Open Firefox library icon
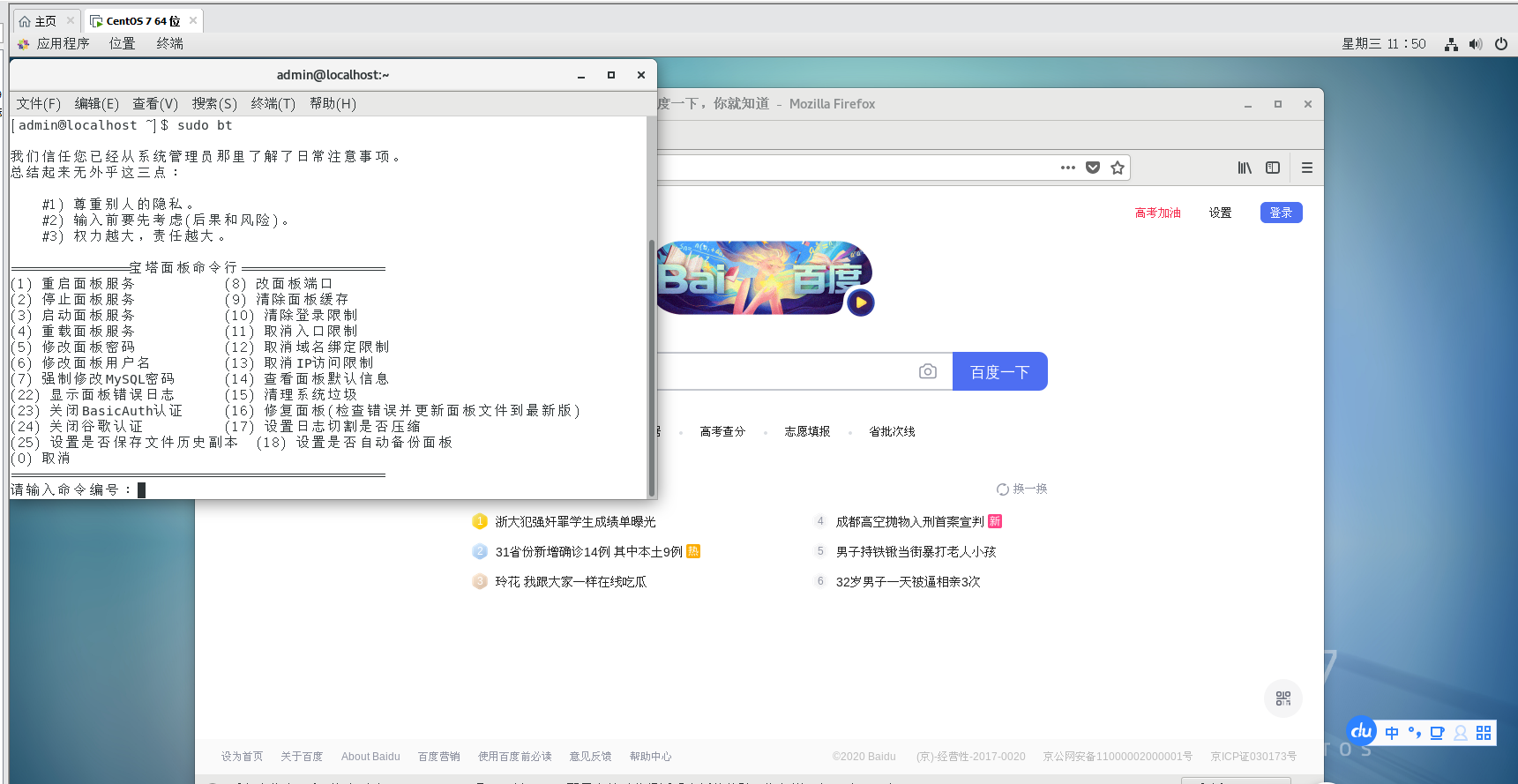 click(1245, 168)
